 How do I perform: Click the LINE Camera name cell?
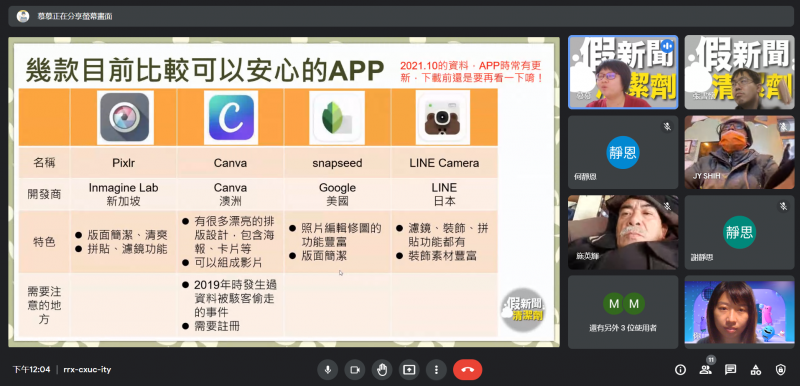click(x=444, y=163)
